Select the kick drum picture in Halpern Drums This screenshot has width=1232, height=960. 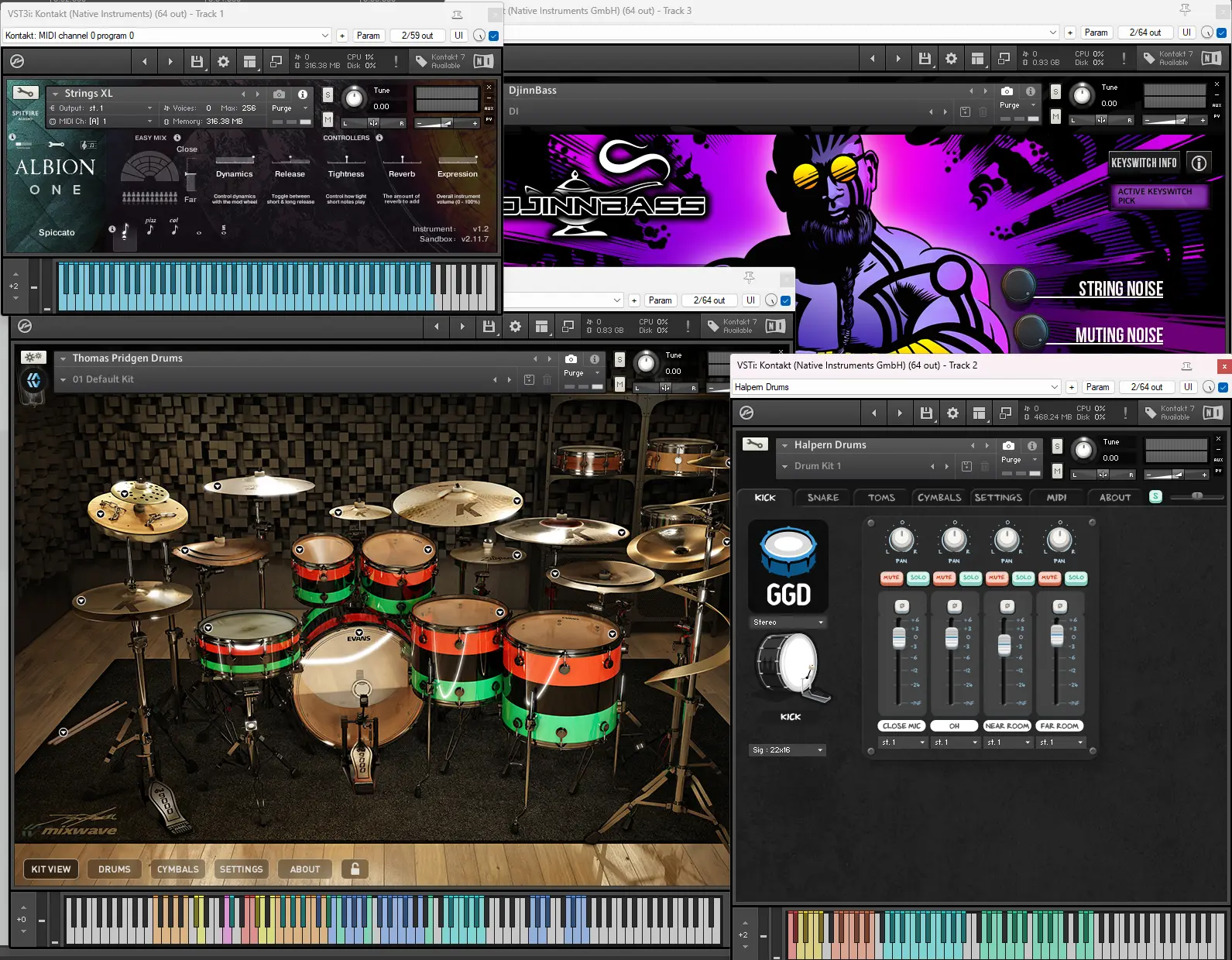(792, 667)
